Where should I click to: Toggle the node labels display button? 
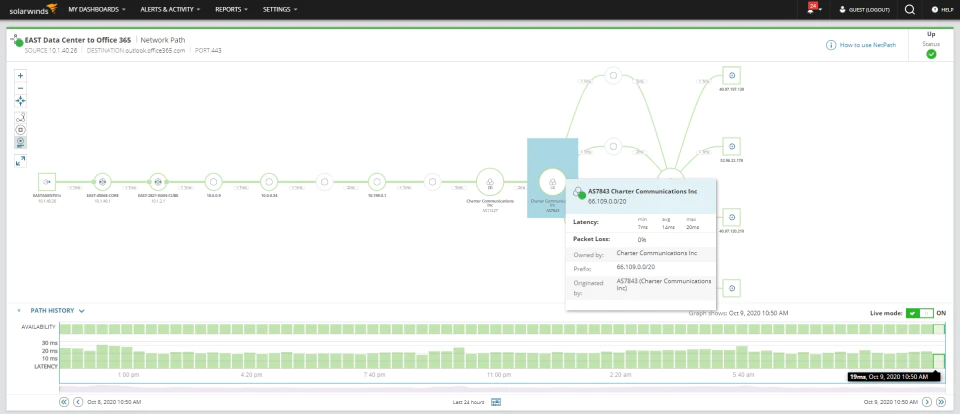pos(20,142)
